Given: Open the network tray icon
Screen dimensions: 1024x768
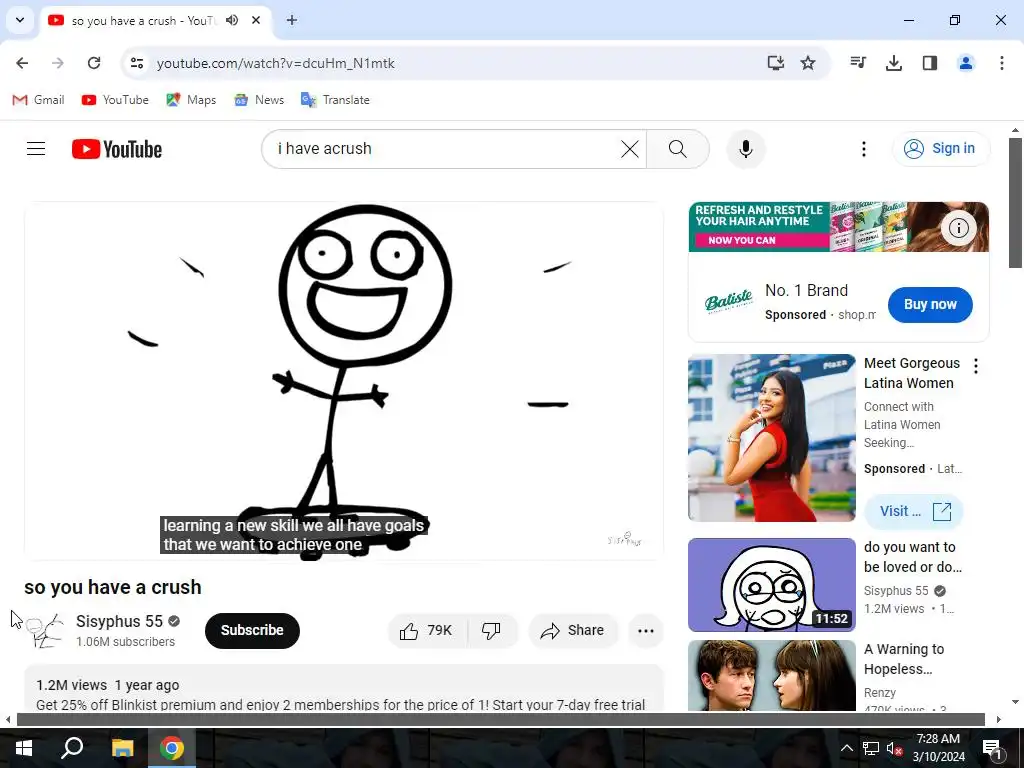Looking at the screenshot, I should coord(871,748).
